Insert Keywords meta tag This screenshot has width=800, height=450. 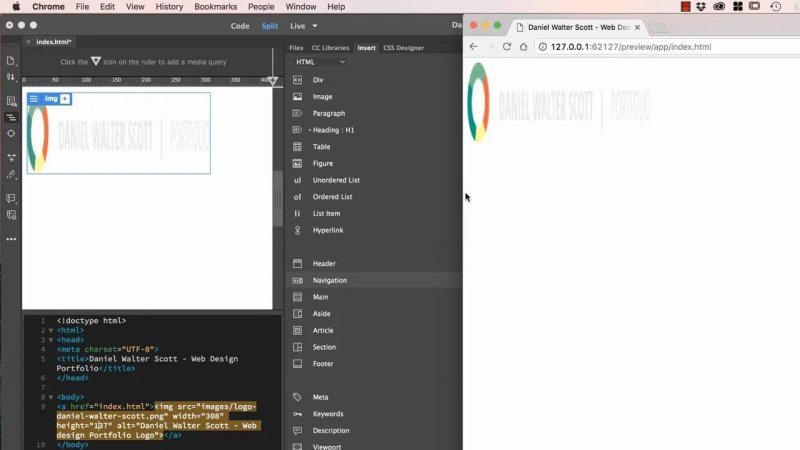pyautogui.click(x=328, y=414)
